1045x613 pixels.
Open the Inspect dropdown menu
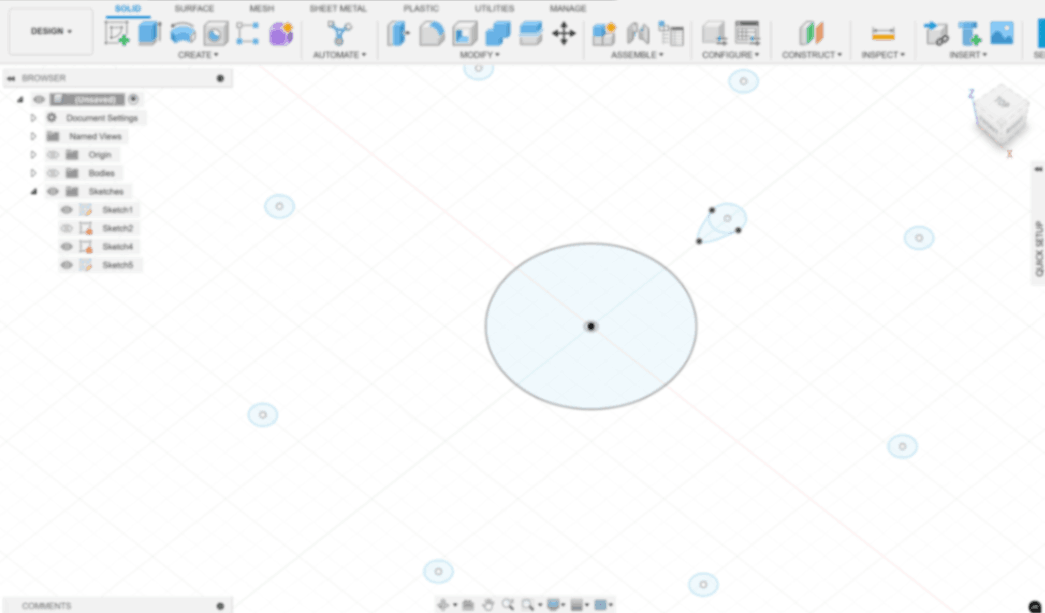[x=883, y=55]
